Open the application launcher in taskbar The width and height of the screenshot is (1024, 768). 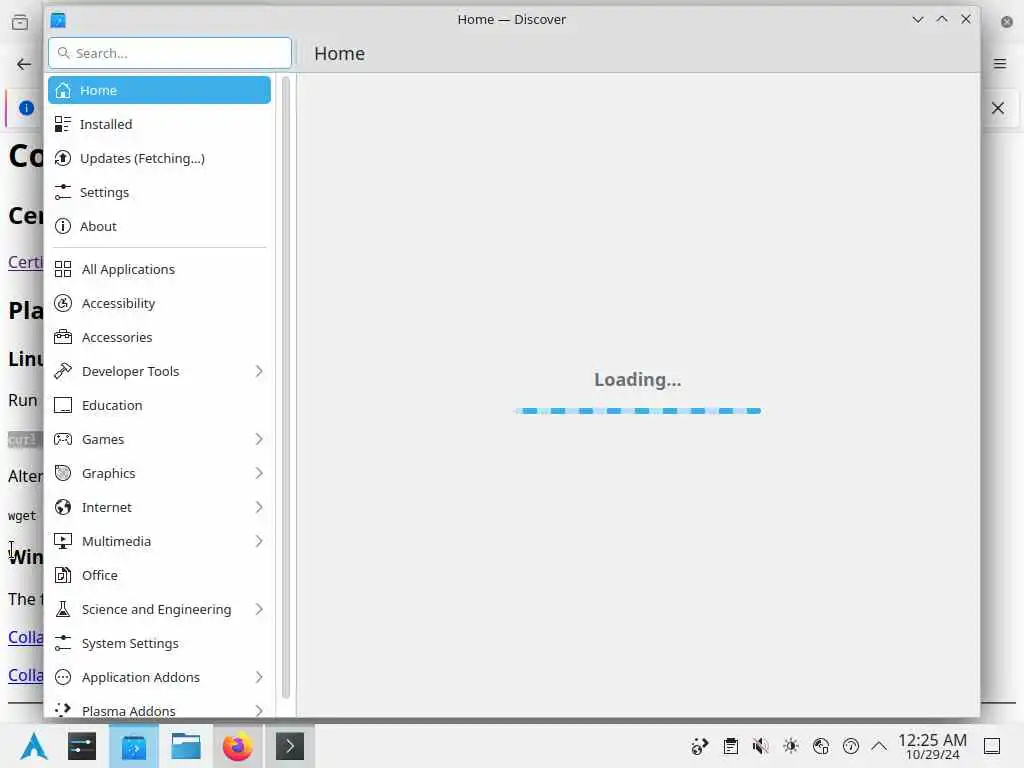click(x=34, y=746)
